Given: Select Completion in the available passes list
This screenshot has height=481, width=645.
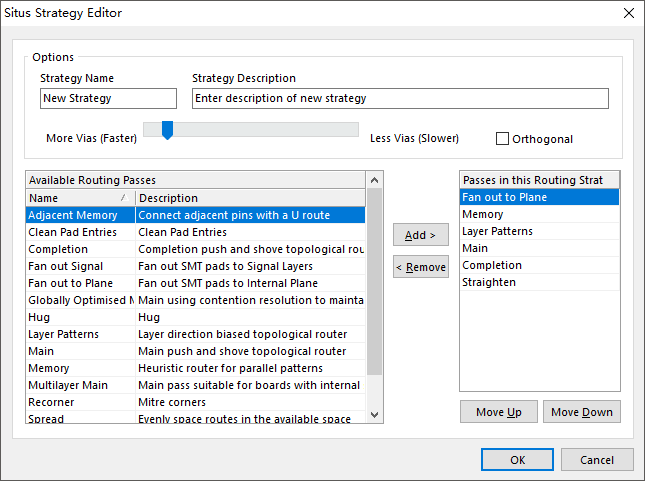Looking at the screenshot, I should [81, 249].
